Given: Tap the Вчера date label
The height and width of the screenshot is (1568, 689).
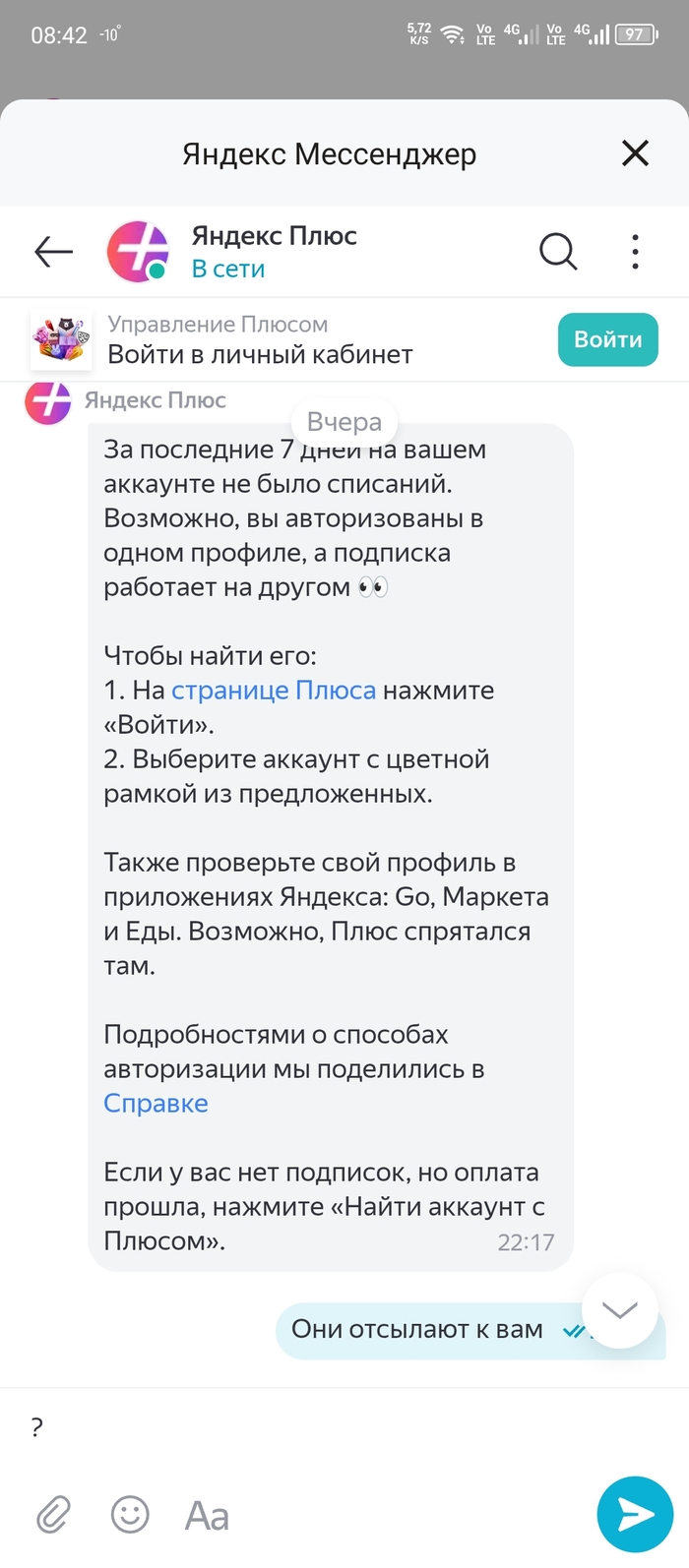Looking at the screenshot, I should (344, 422).
